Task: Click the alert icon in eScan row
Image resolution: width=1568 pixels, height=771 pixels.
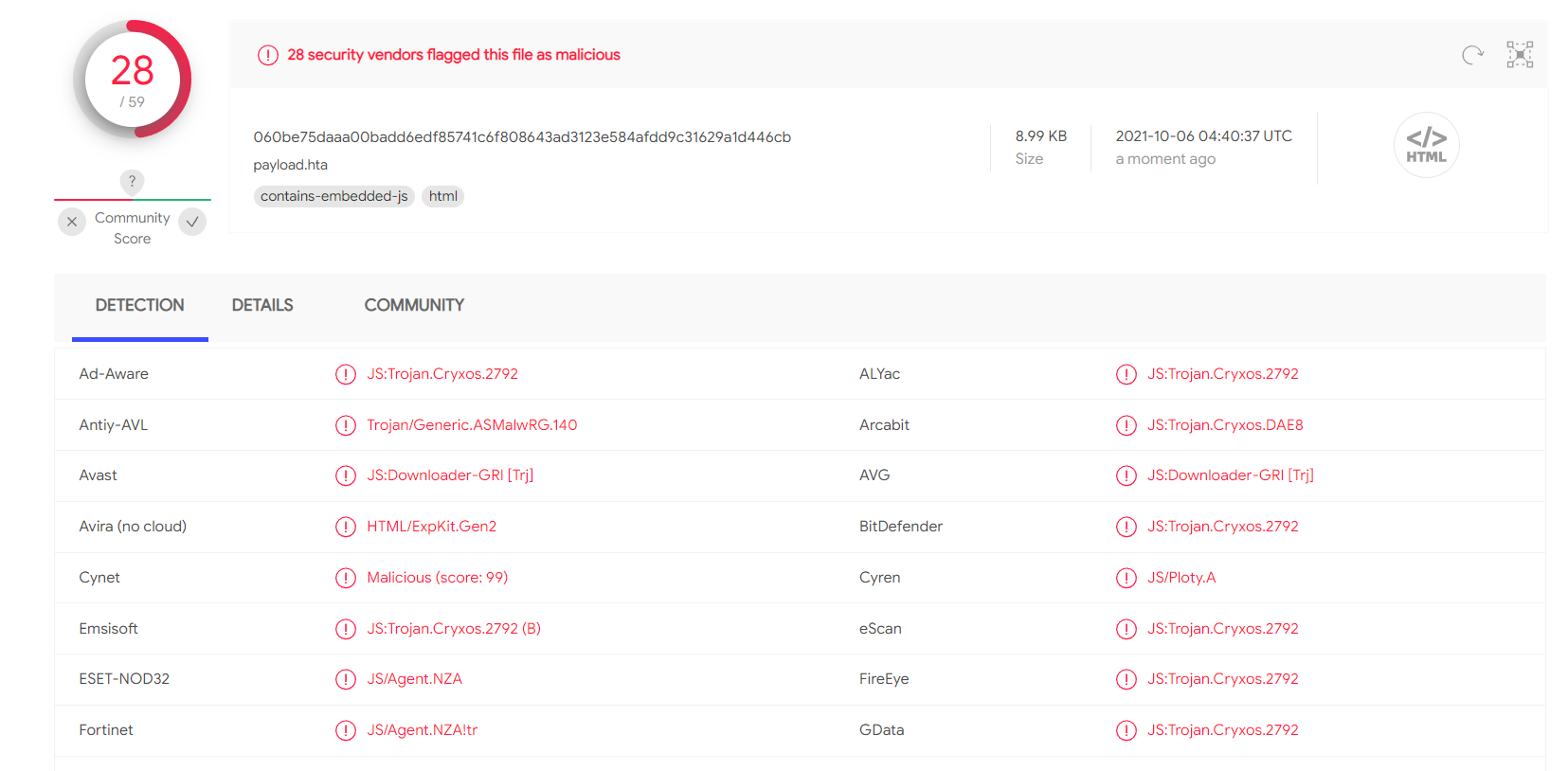Action: (1126, 629)
